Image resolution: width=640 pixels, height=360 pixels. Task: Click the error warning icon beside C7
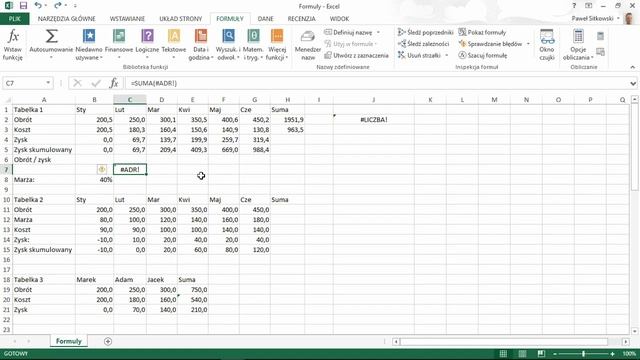point(102,169)
